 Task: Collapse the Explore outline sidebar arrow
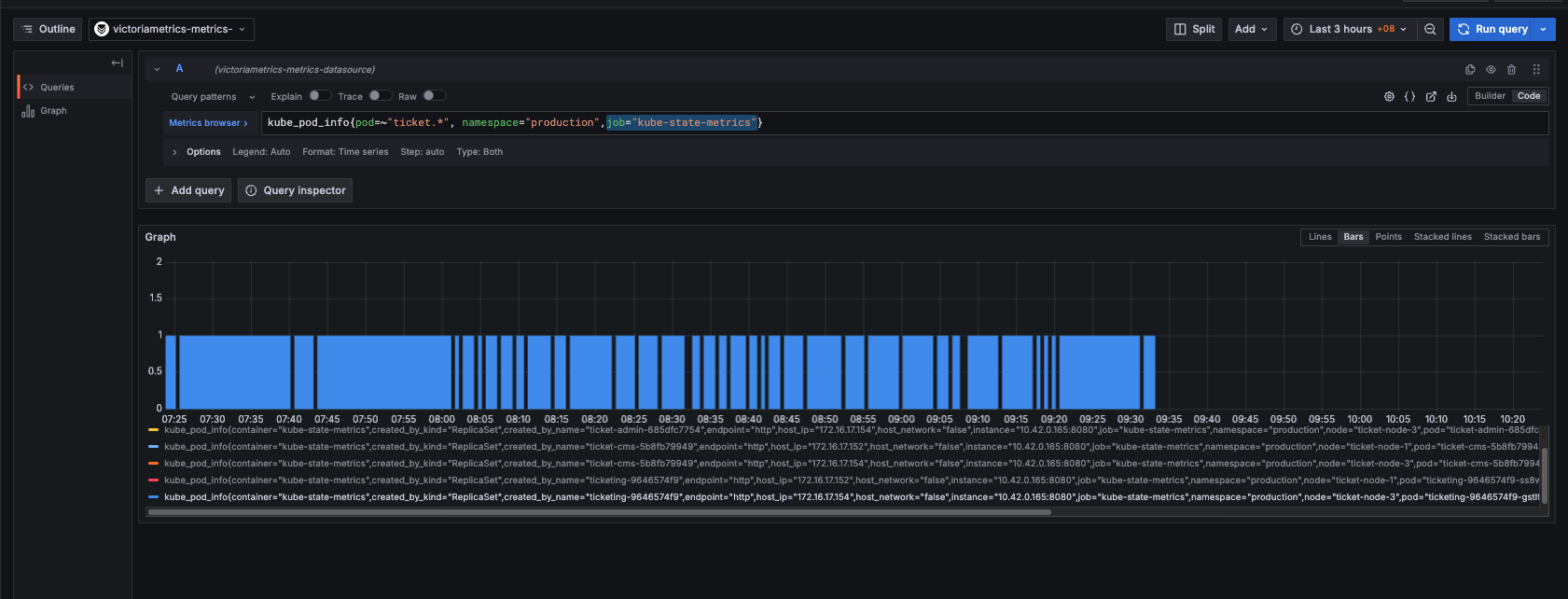coord(117,63)
